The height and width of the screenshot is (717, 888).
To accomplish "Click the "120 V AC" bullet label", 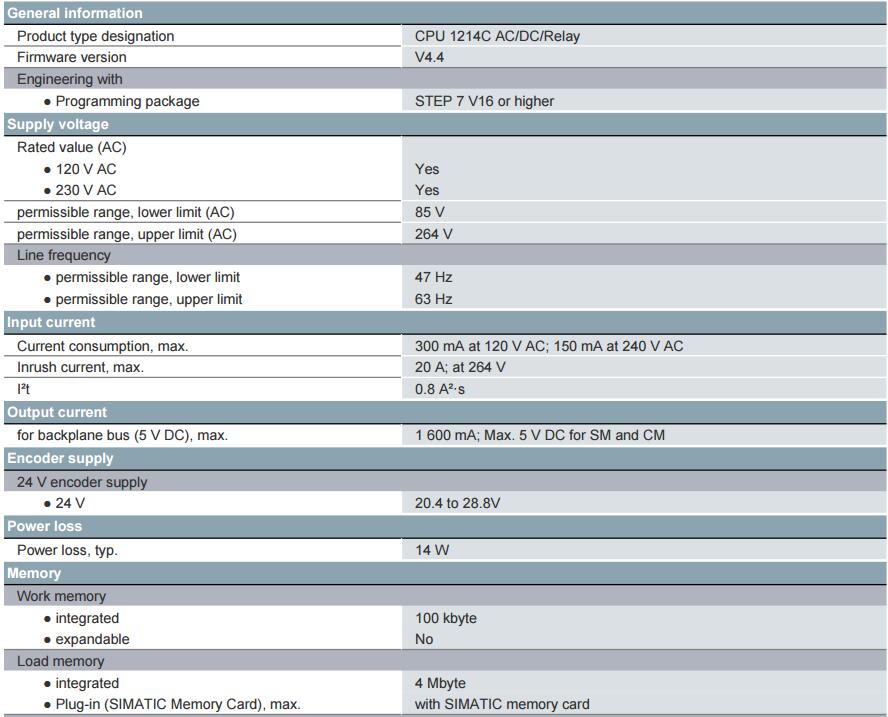I will click(86, 169).
